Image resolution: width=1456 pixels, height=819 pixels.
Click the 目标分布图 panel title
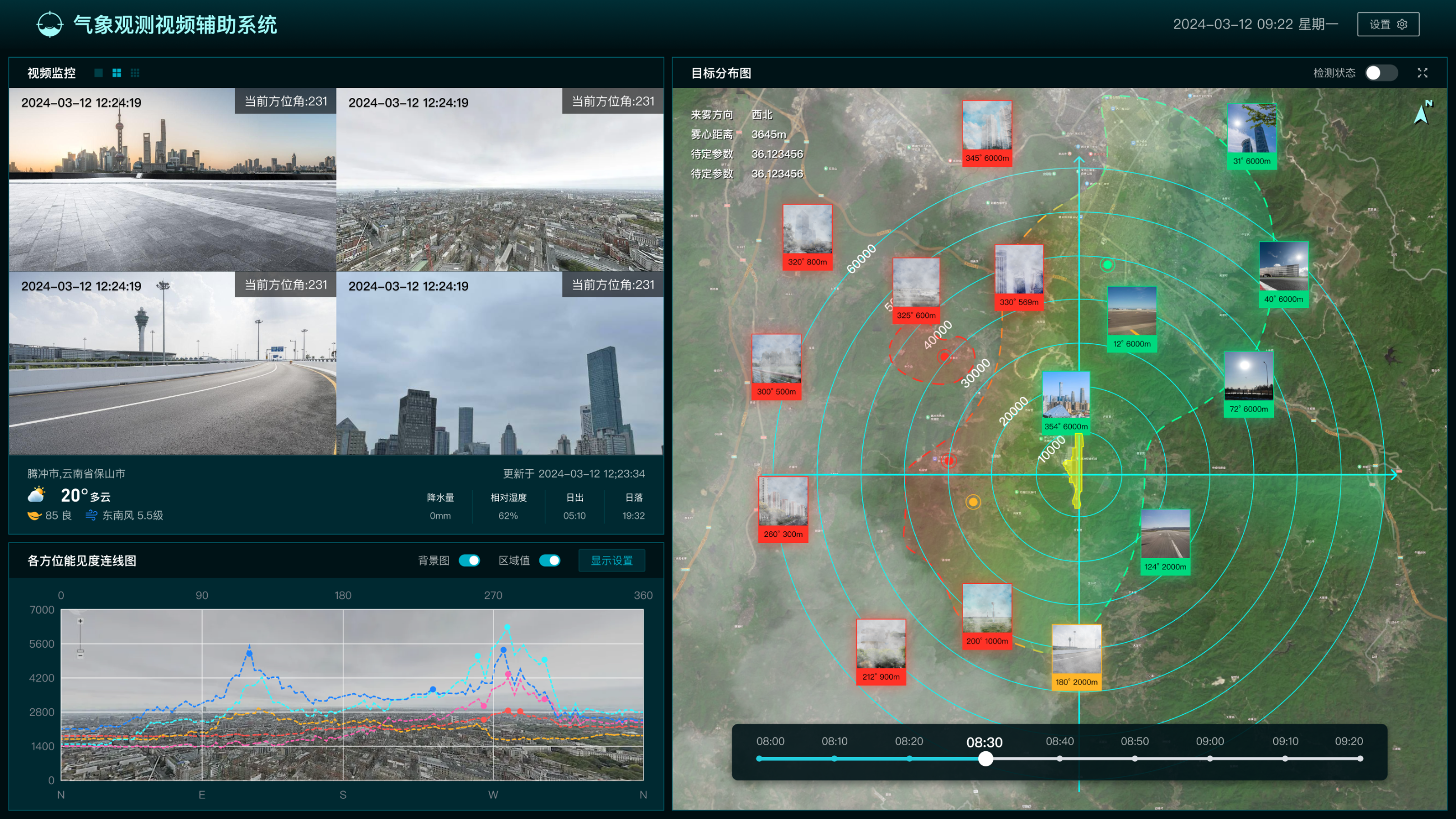721,73
